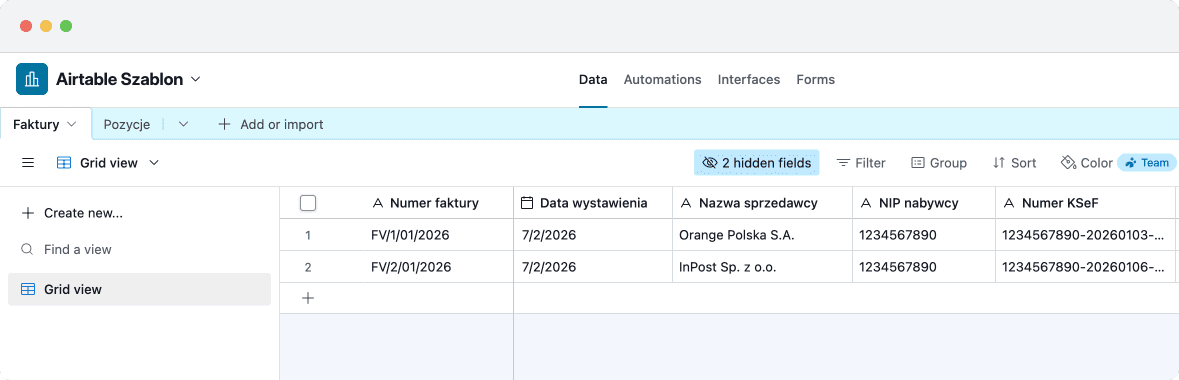Screen dimensions: 1179x380
Task: Open the Color options
Action: pos(1087,163)
